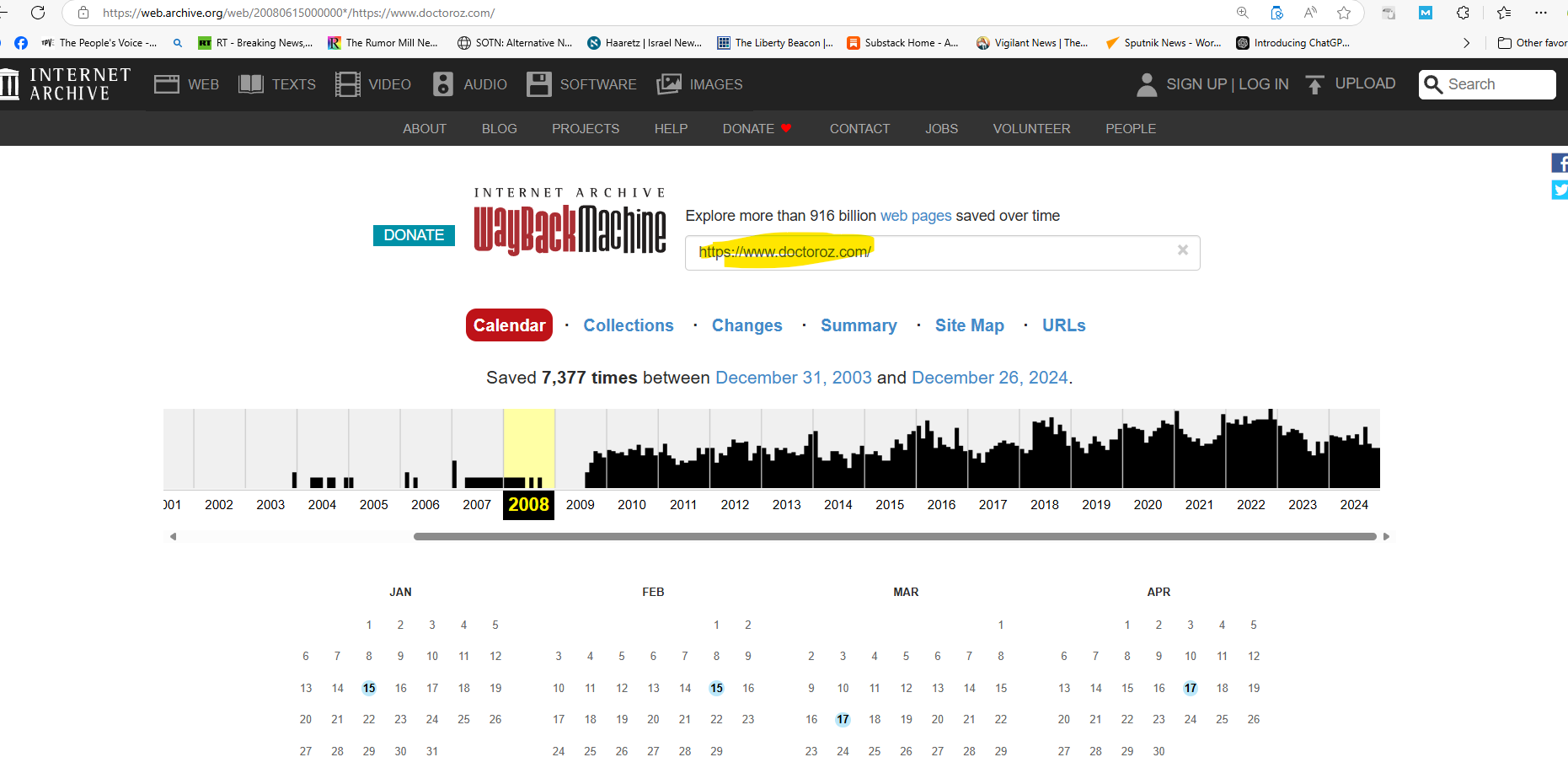Open the VOLUNTEER menu item
This screenshot has height=757, width=1568.
(1031, 129)
